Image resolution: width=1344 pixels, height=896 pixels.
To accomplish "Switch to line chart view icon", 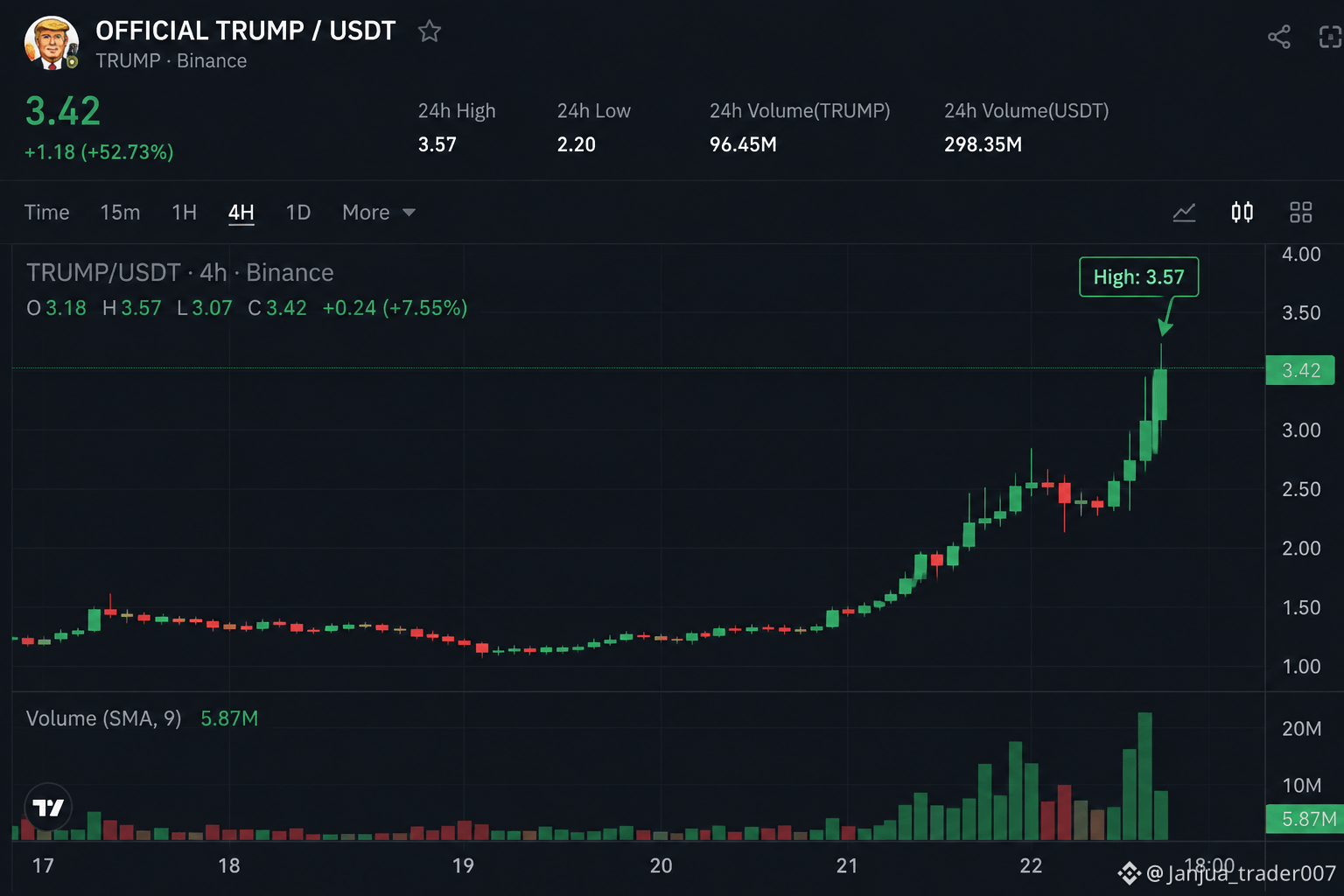I will [1184, 213].
